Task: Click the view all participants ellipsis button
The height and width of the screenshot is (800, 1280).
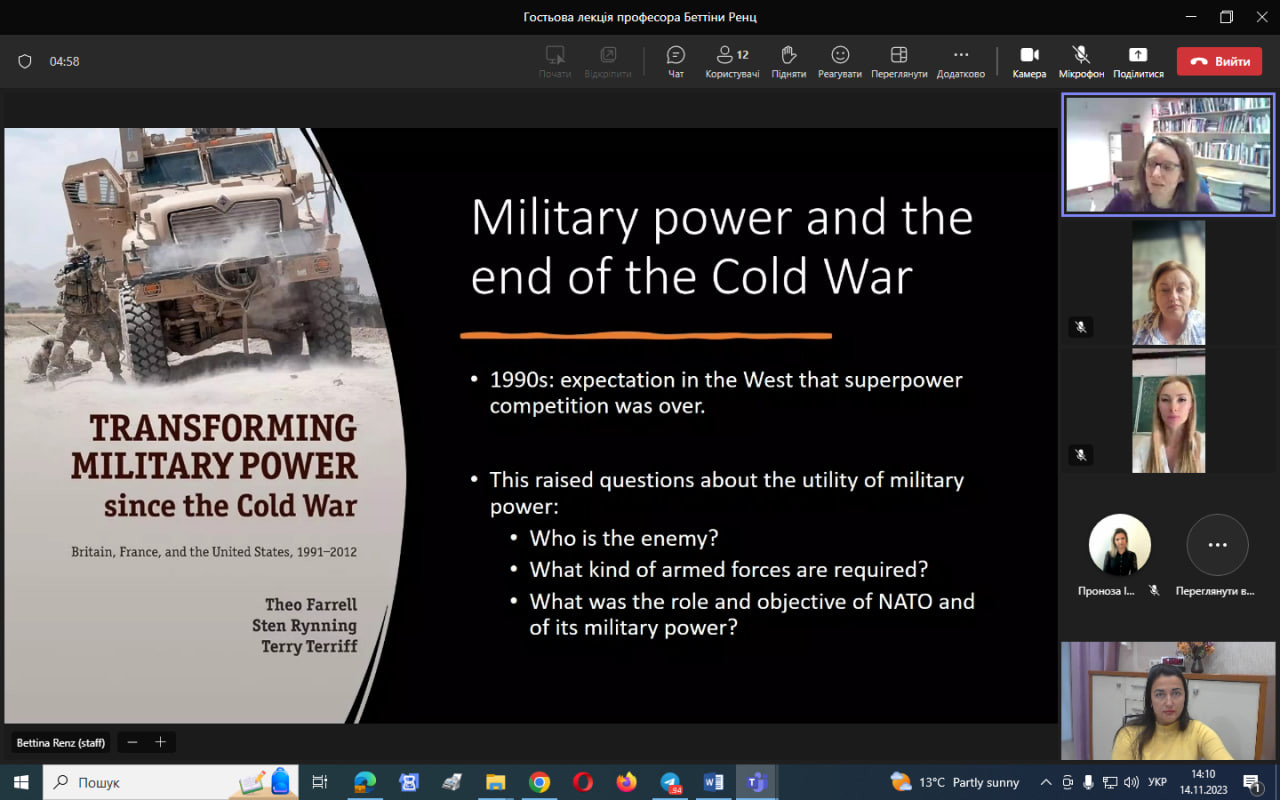Action: (x=1217, y=545)
